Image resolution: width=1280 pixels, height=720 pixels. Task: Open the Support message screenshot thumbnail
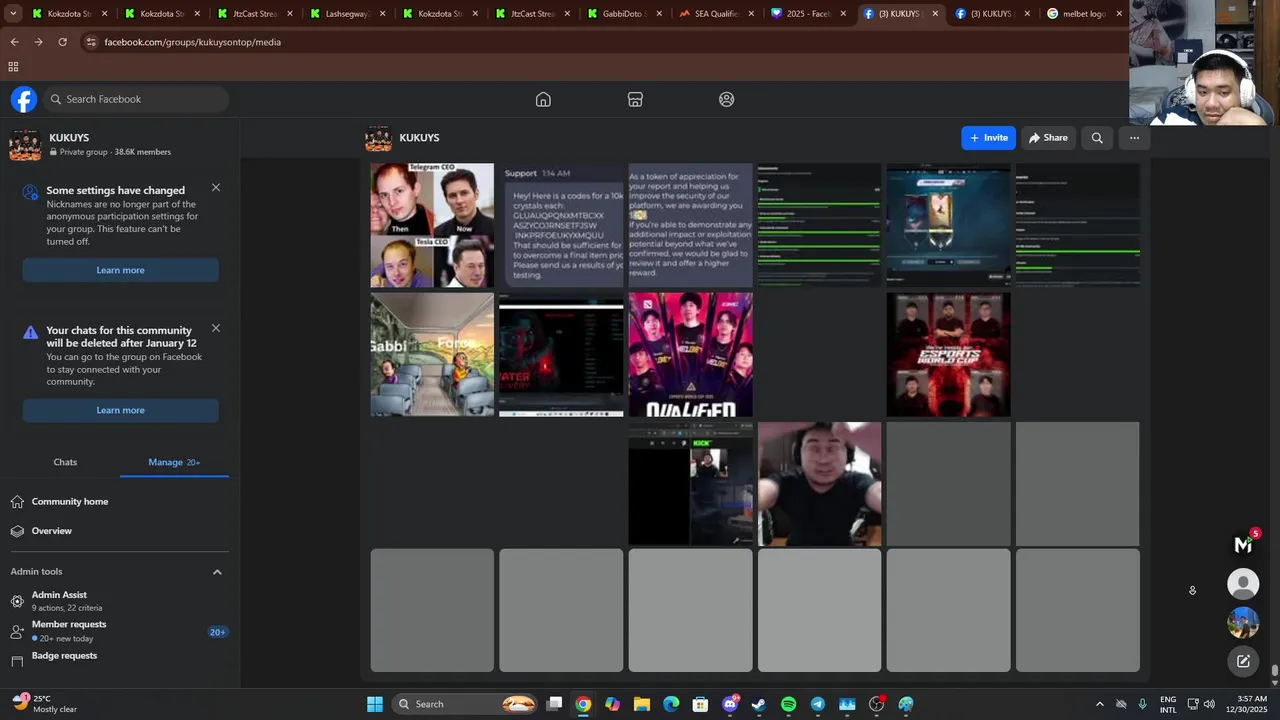point(561,225)
